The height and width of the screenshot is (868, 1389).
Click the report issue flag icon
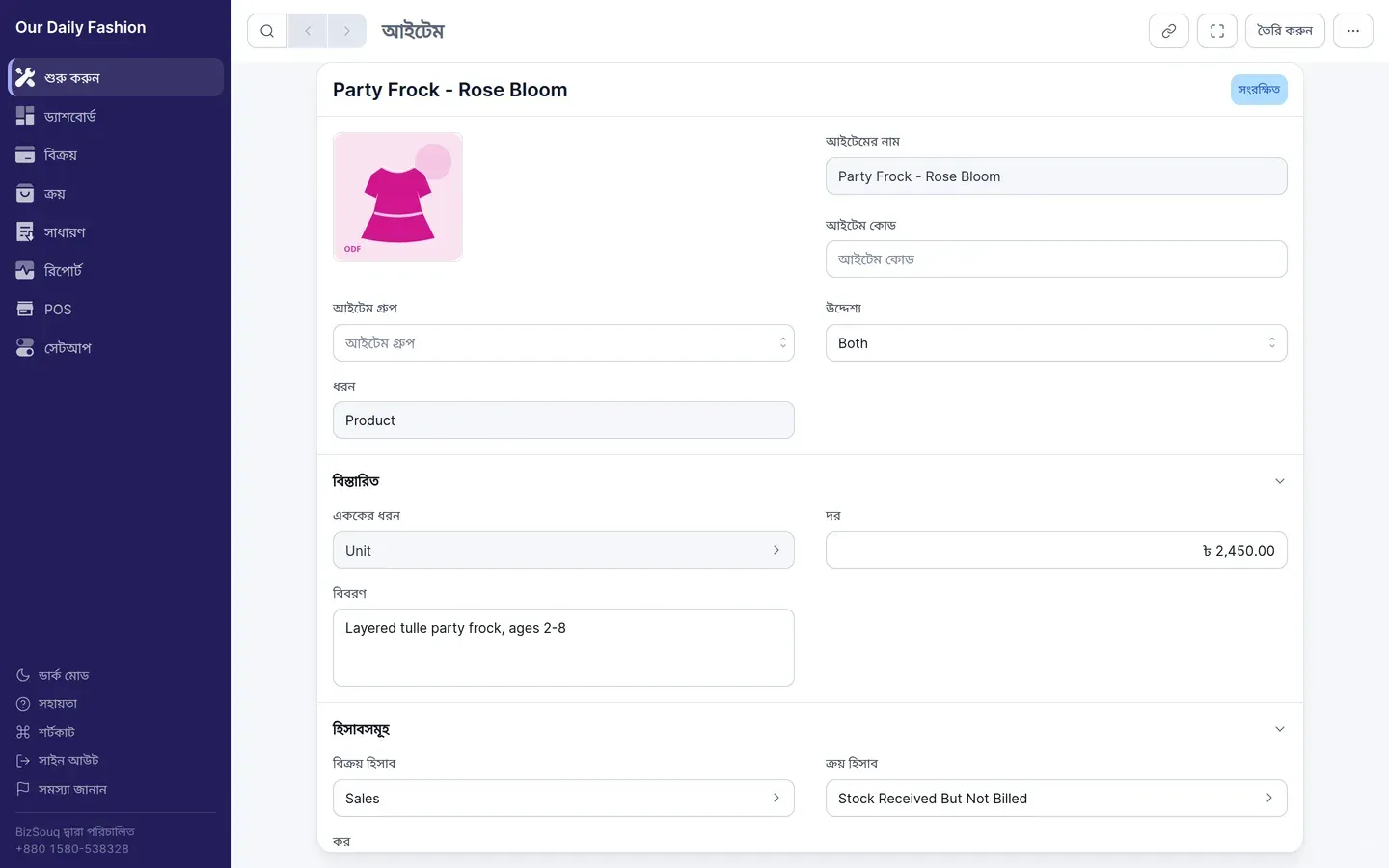click(x=23, y=789)
